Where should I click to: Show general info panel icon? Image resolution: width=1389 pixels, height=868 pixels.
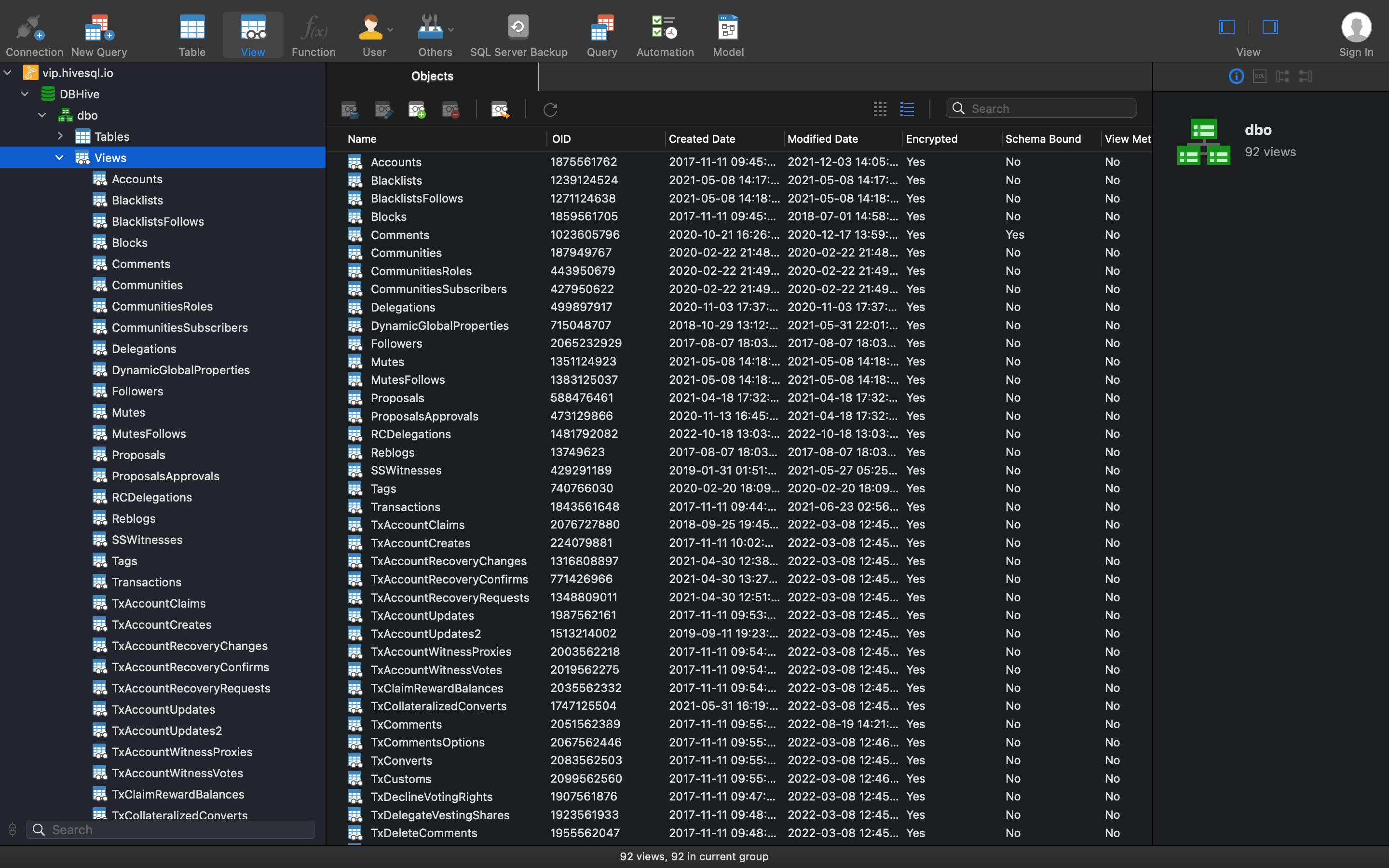pos(1236,76)
